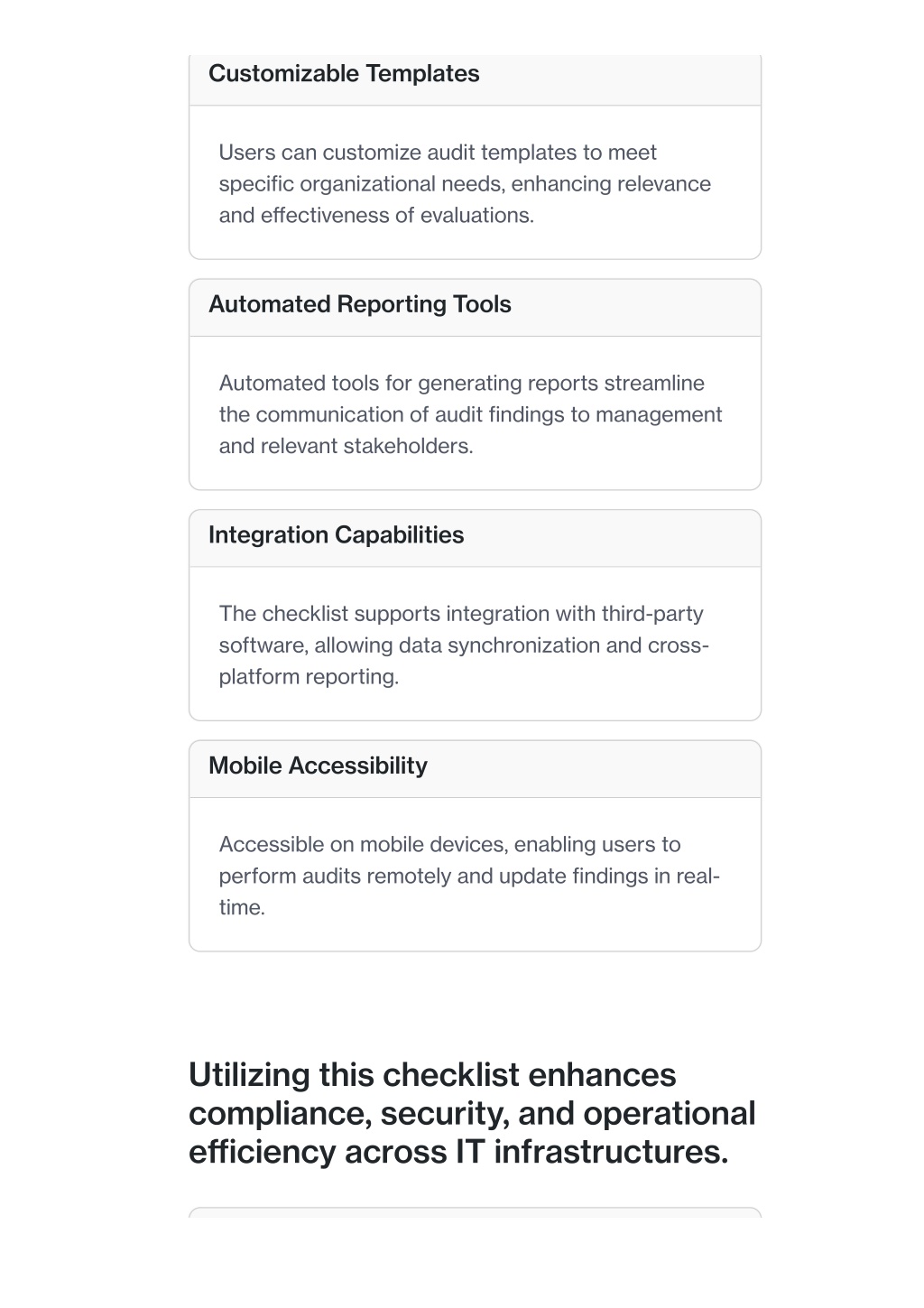Click the Automated Reporting Tools heading

(x=359, y=304)
